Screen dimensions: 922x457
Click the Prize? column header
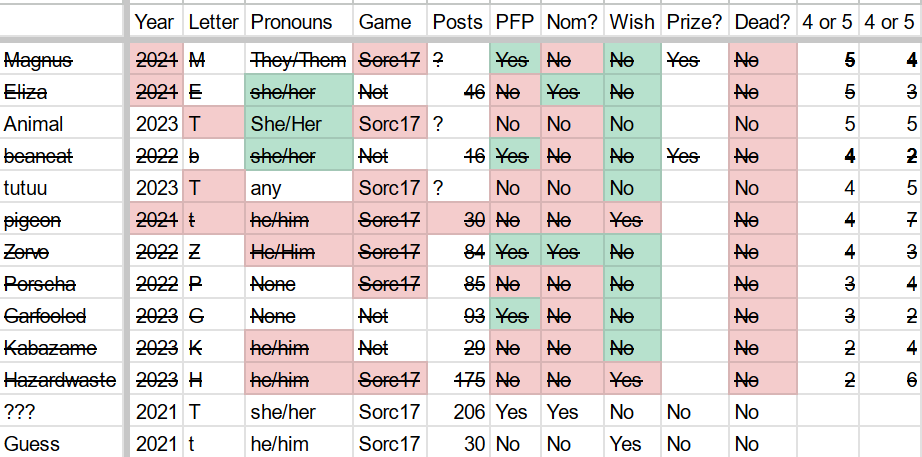tap(695, 22)
